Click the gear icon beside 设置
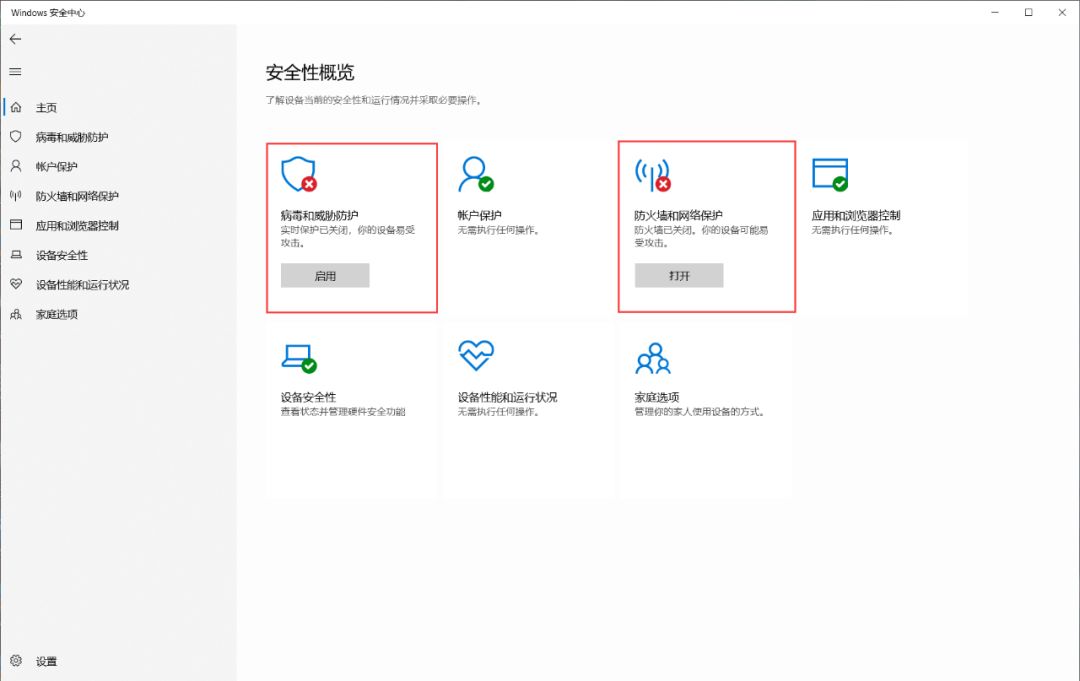This screenshot has height=681, width=1080. coord(16,660)
